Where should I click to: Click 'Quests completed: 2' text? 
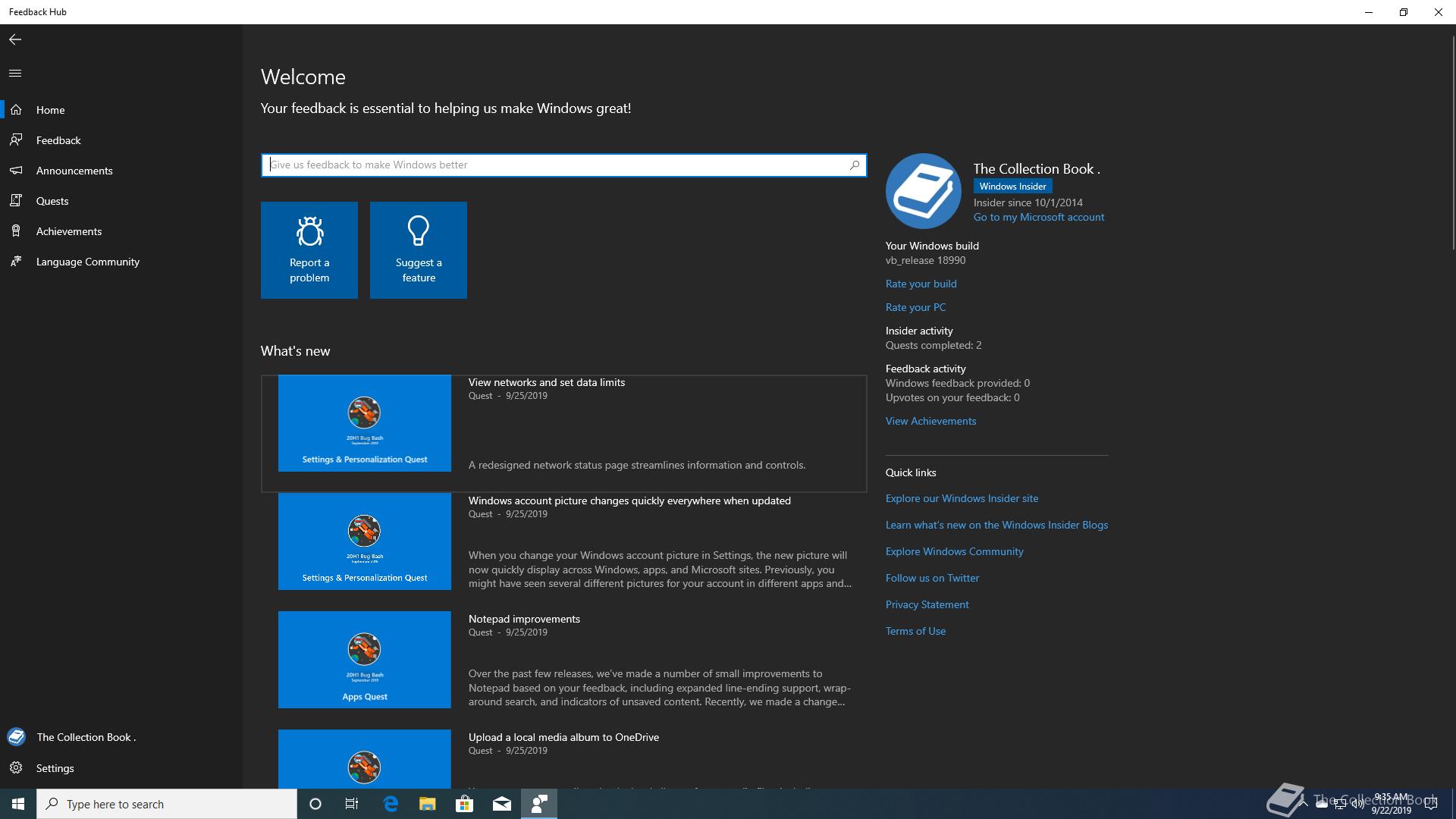[934, 345]
